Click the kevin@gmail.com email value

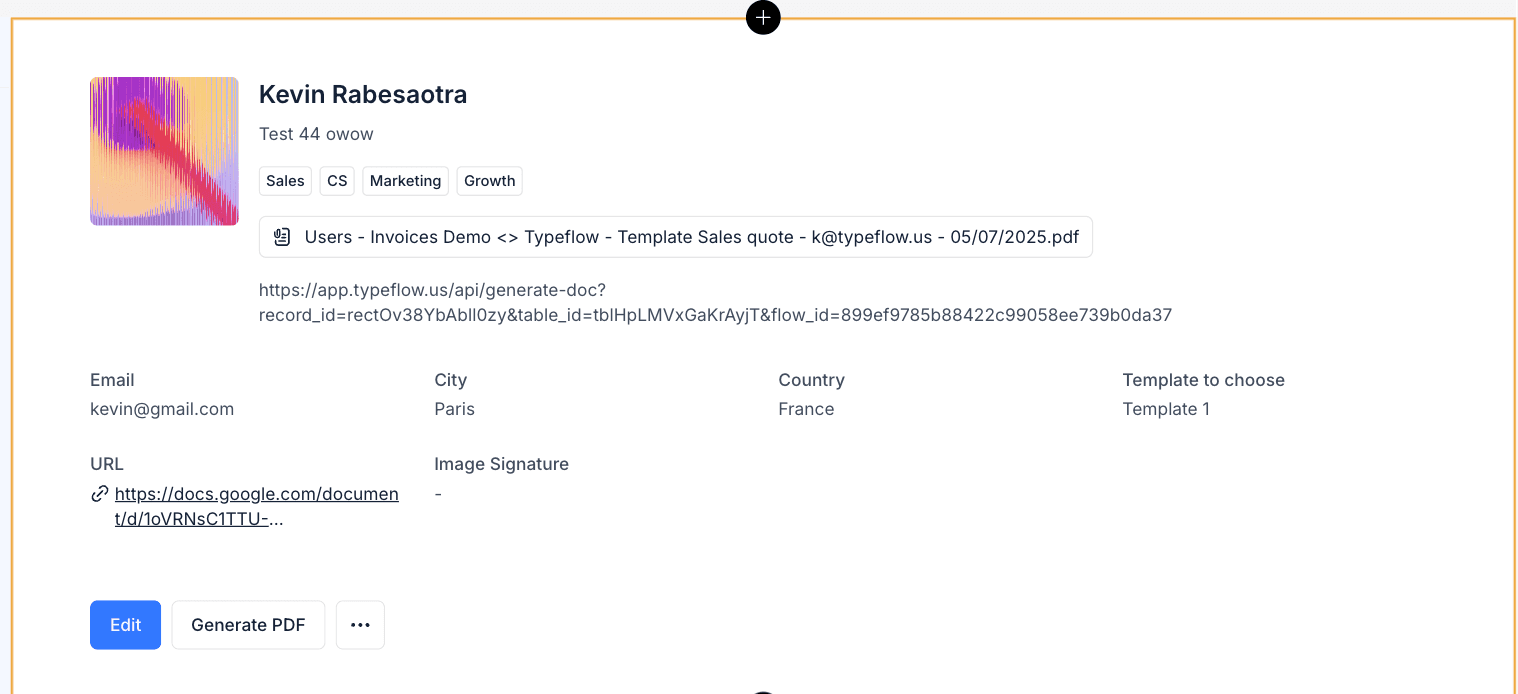click(x=162, y=409)
